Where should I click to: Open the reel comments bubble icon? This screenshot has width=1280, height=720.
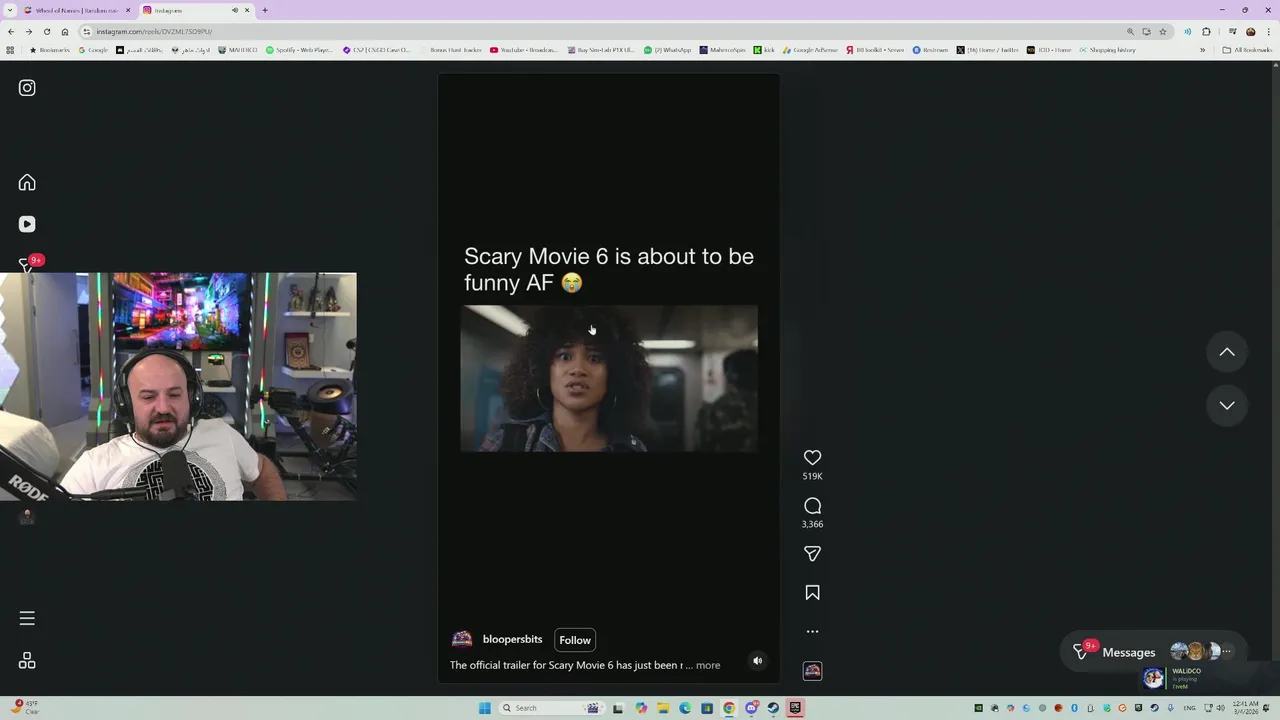point(812,506)
